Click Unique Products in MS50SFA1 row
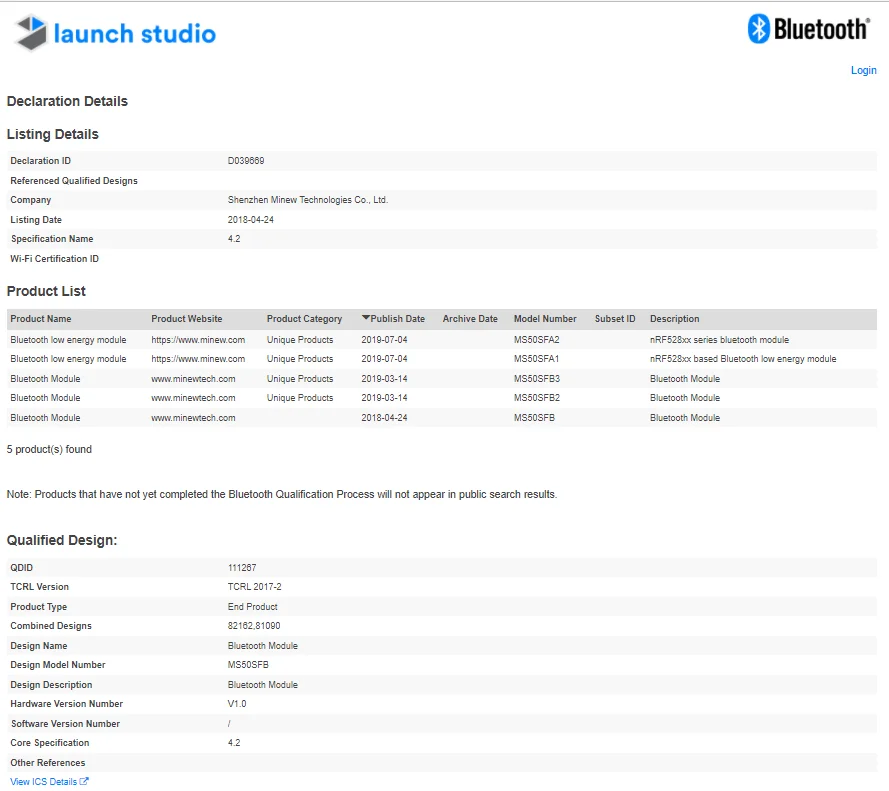 (x=300, y=359)
